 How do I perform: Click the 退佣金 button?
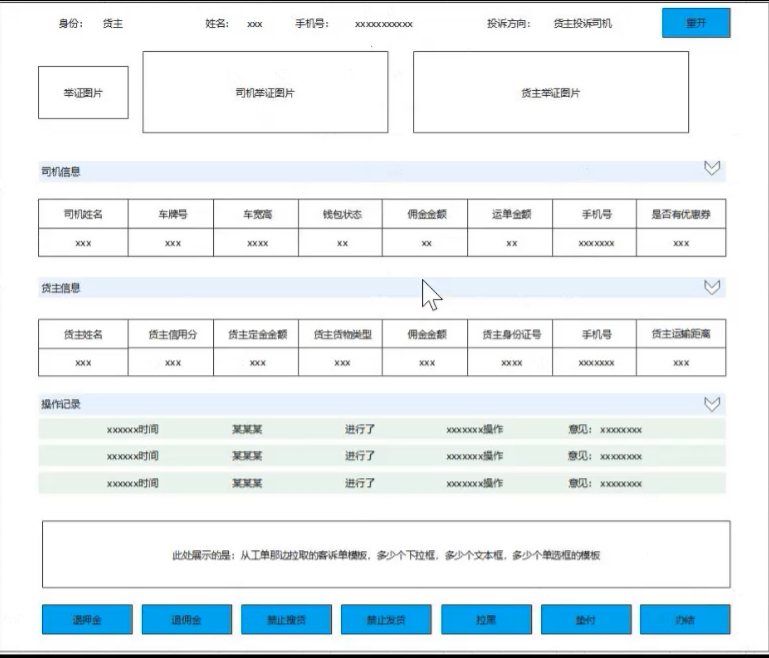point(186,619)
